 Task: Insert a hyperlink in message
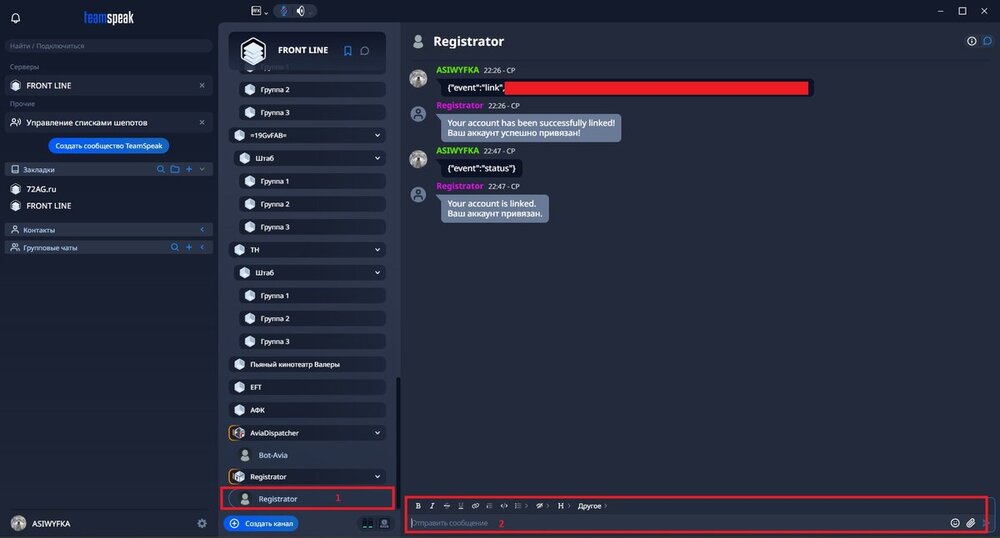[x=475, y=506]
